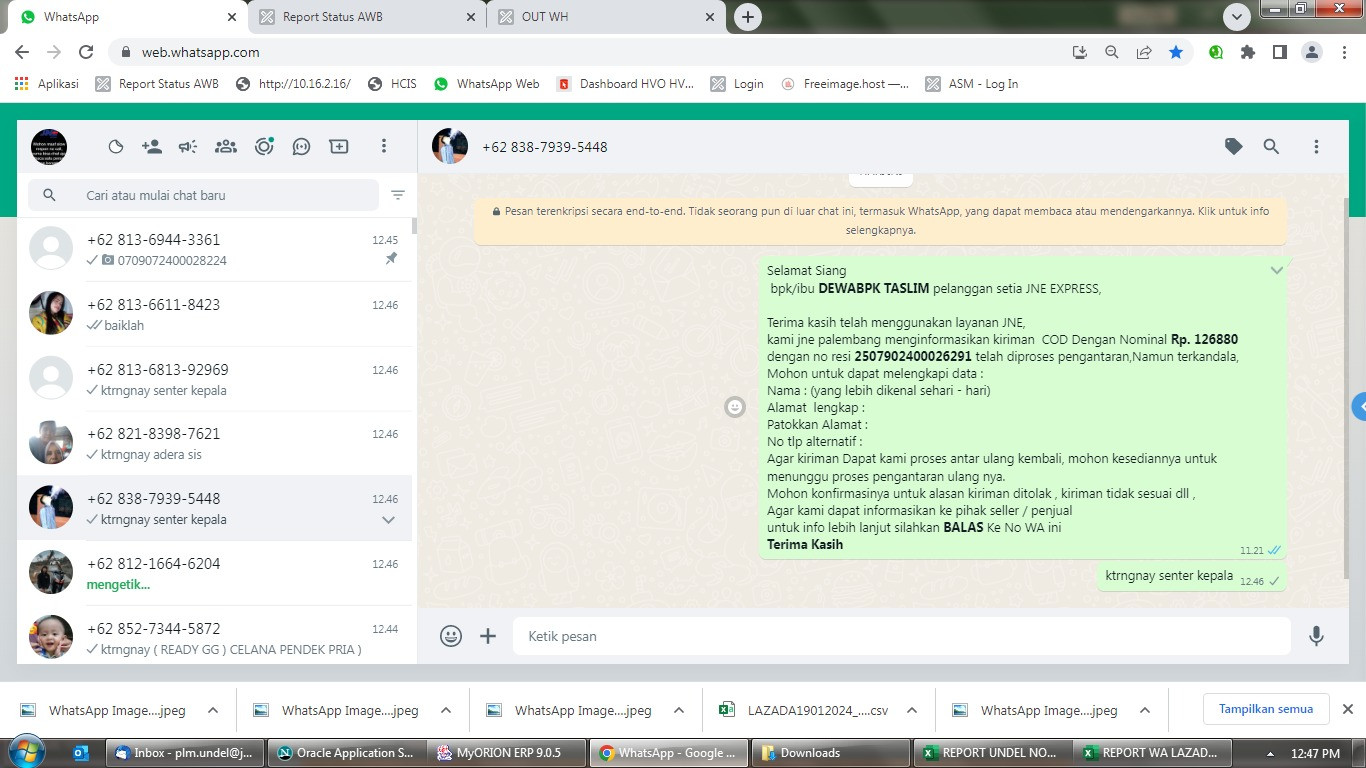Record a voice message with microphone icon

(x=1316, y=636)
